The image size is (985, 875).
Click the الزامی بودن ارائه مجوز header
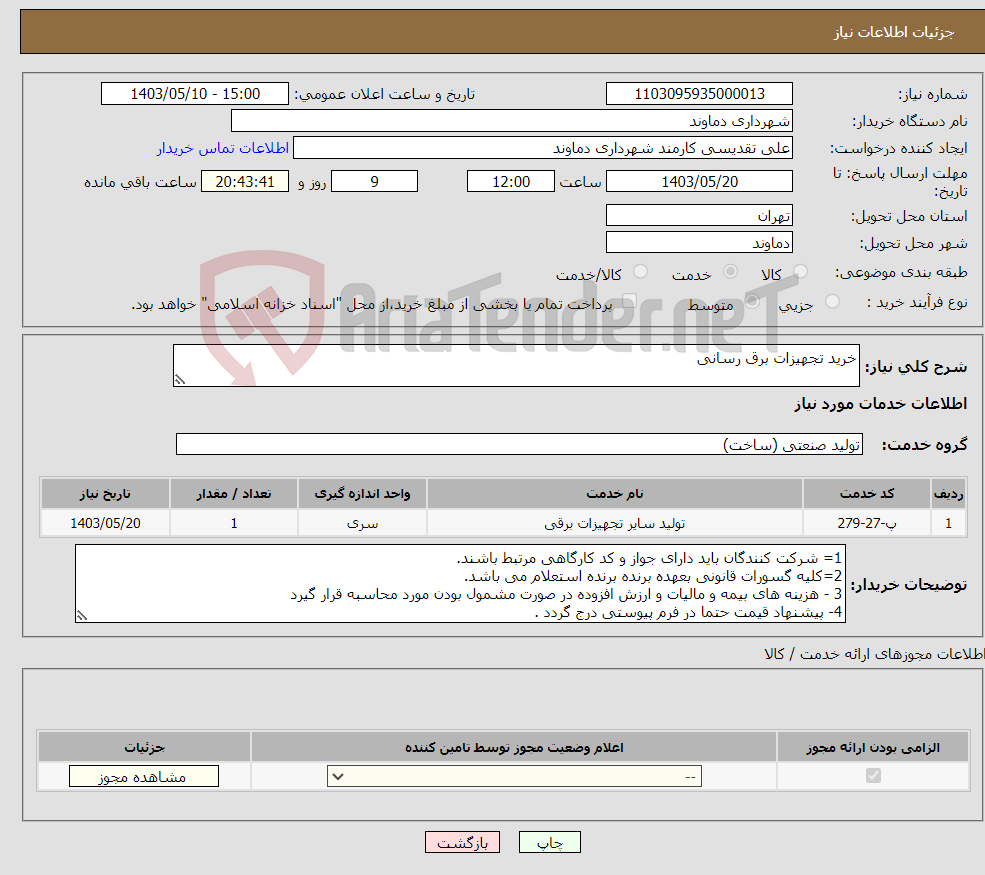(x=873, y=747)
